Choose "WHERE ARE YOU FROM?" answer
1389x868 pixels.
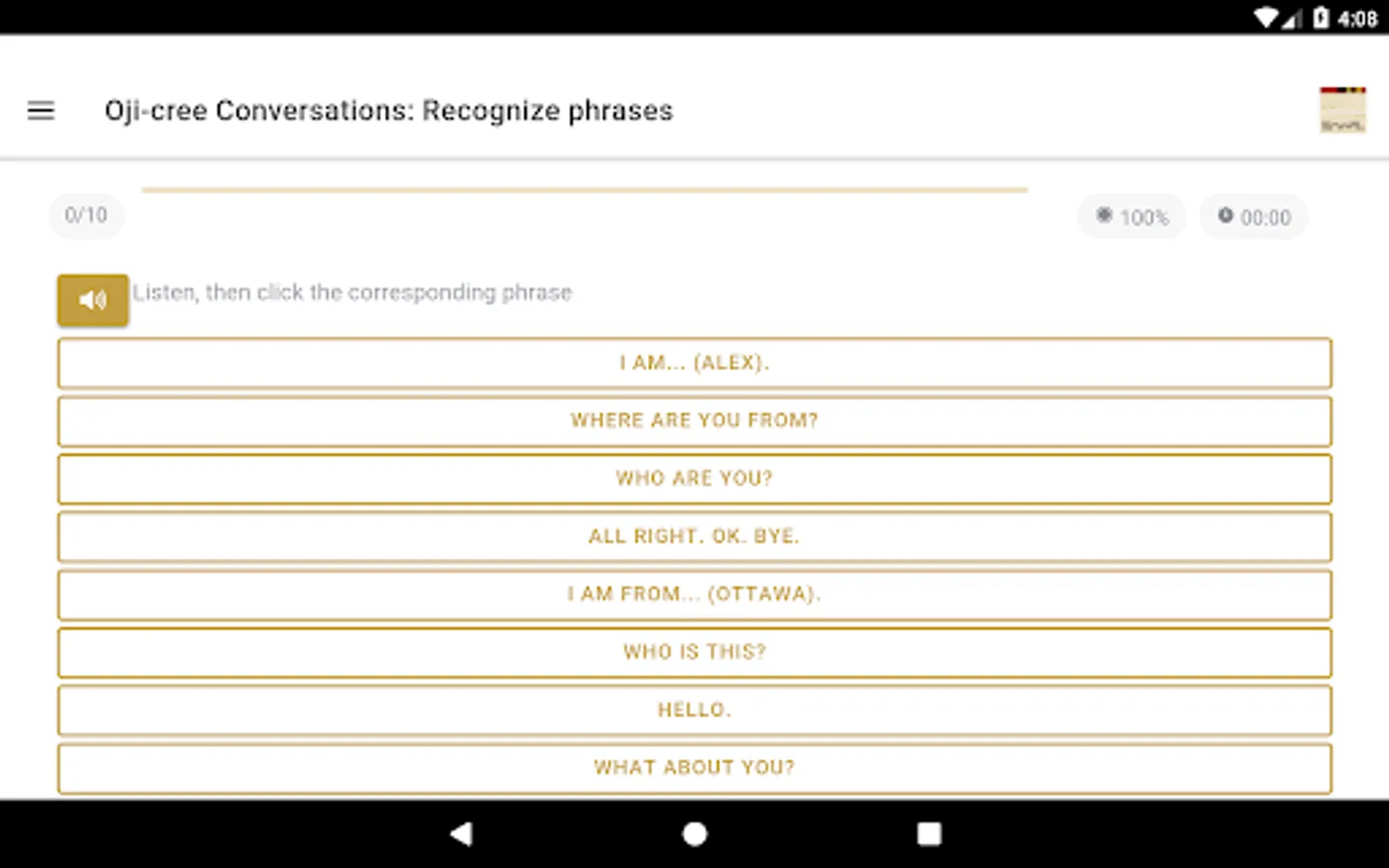(694, 421)
